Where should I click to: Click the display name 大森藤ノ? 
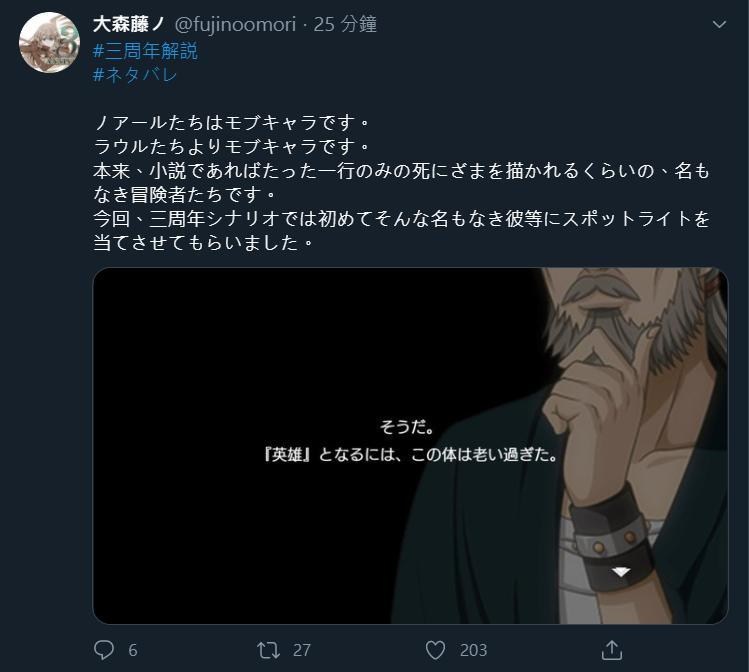129,24
